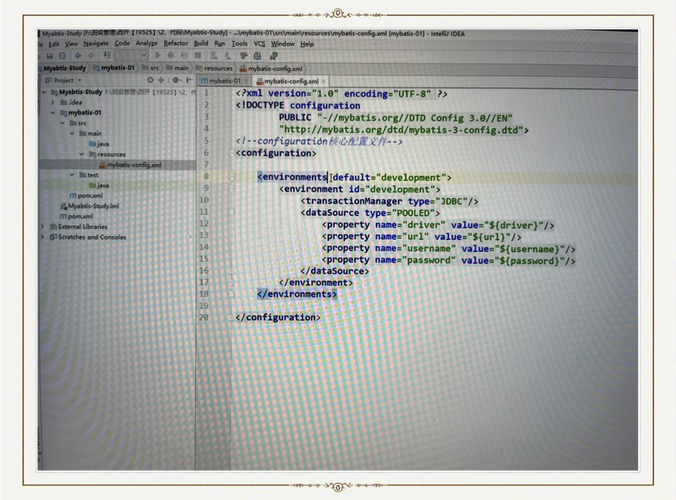The height and width of the screenshot is (500, 676).
Task: Select pom.xml under mybatis-01 module
Action: [x=86, y=195]
